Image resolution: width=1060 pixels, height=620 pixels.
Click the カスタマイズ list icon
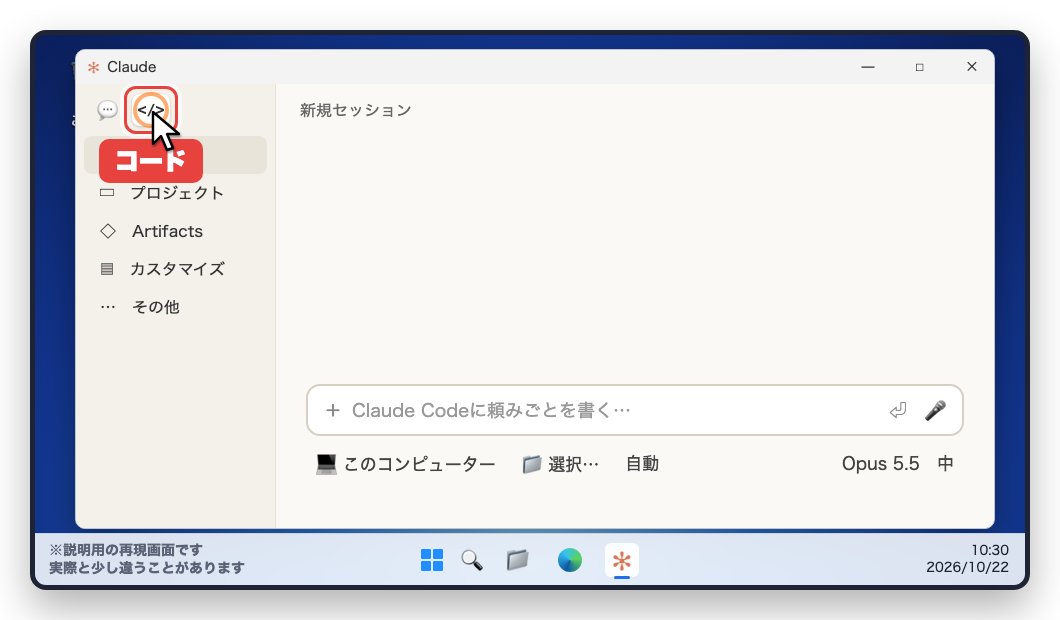coord(107,269)
